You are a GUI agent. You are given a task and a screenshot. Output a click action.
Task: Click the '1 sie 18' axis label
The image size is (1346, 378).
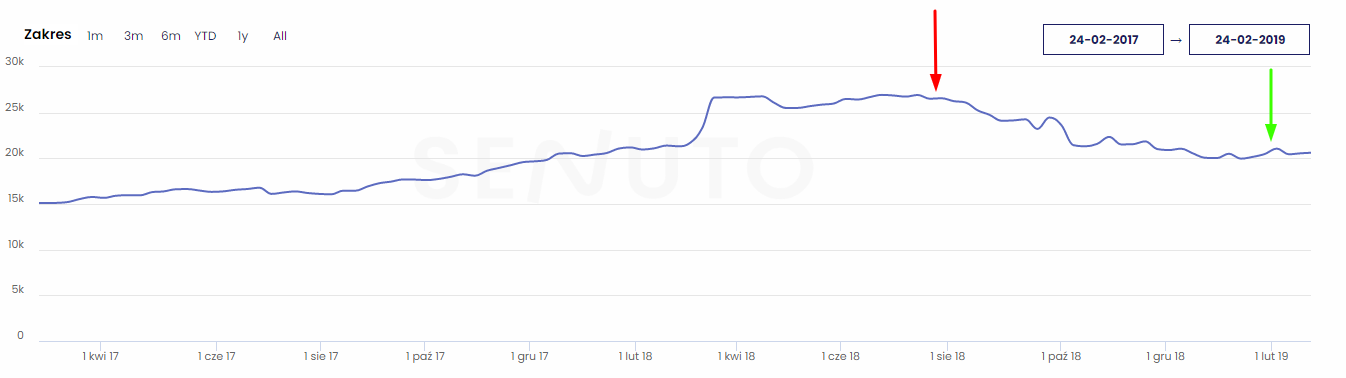point(947,356)
